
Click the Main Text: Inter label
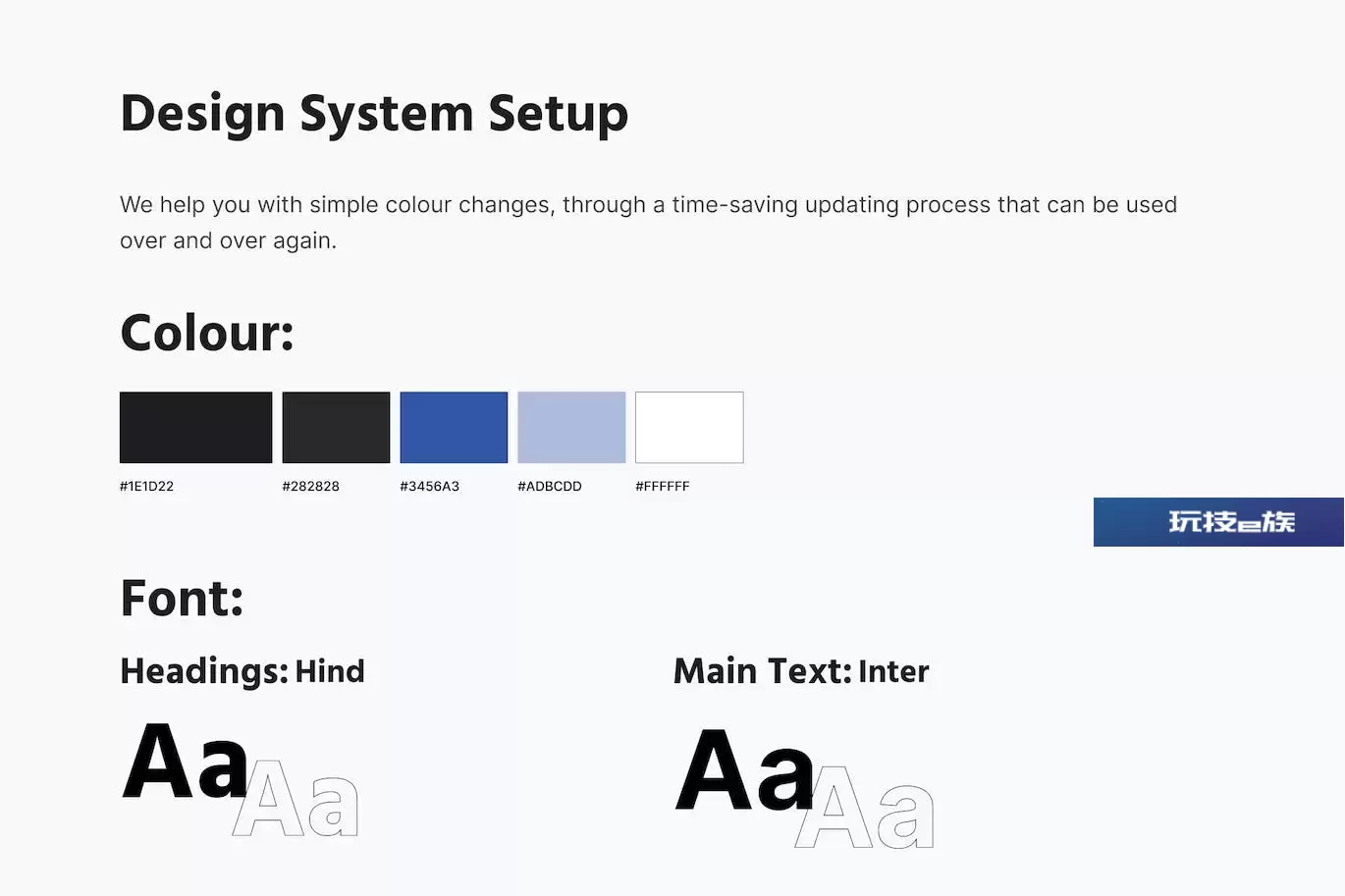(801, 671)
